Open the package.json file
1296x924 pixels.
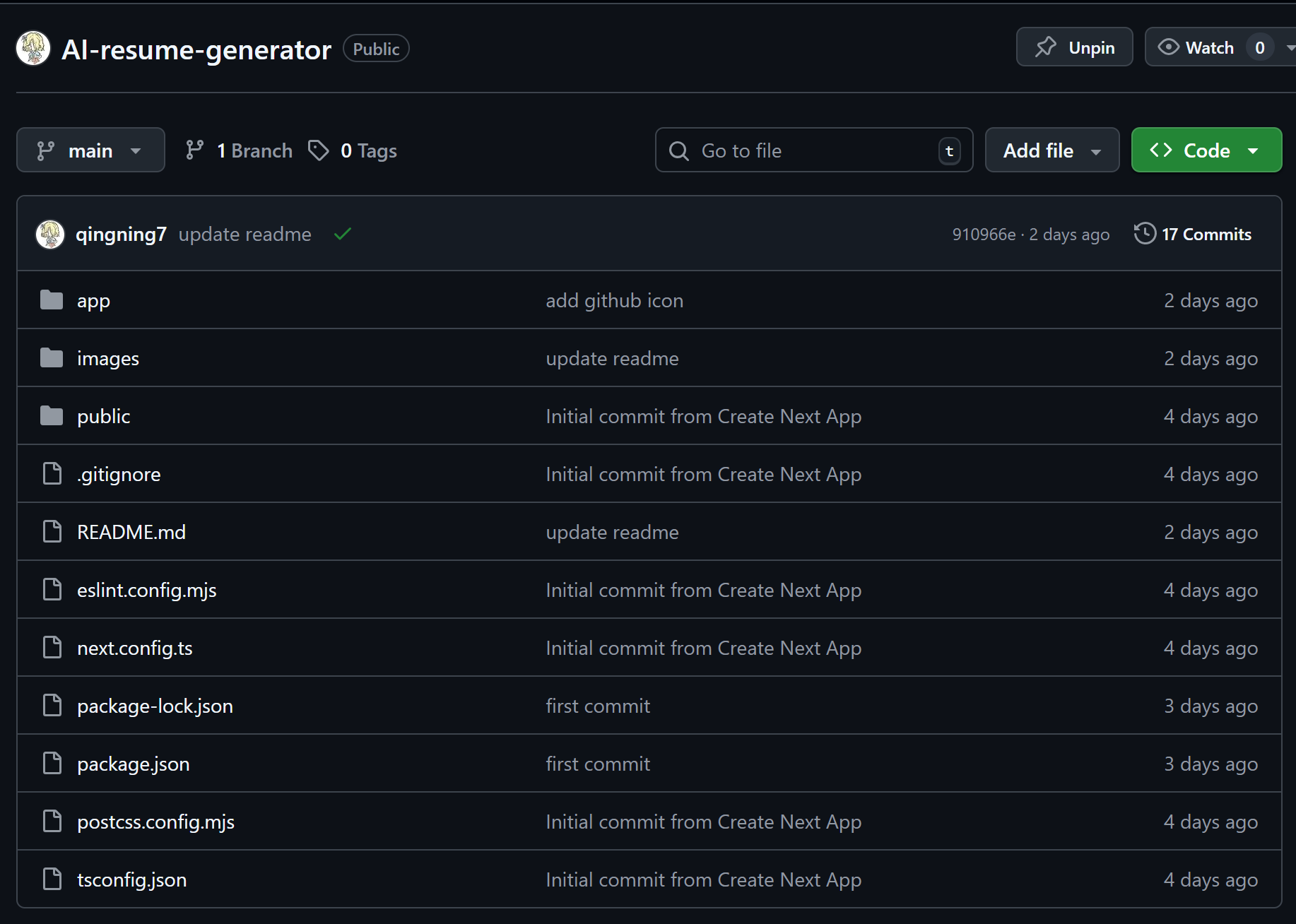pyautogui.click(x=134, y=764)
